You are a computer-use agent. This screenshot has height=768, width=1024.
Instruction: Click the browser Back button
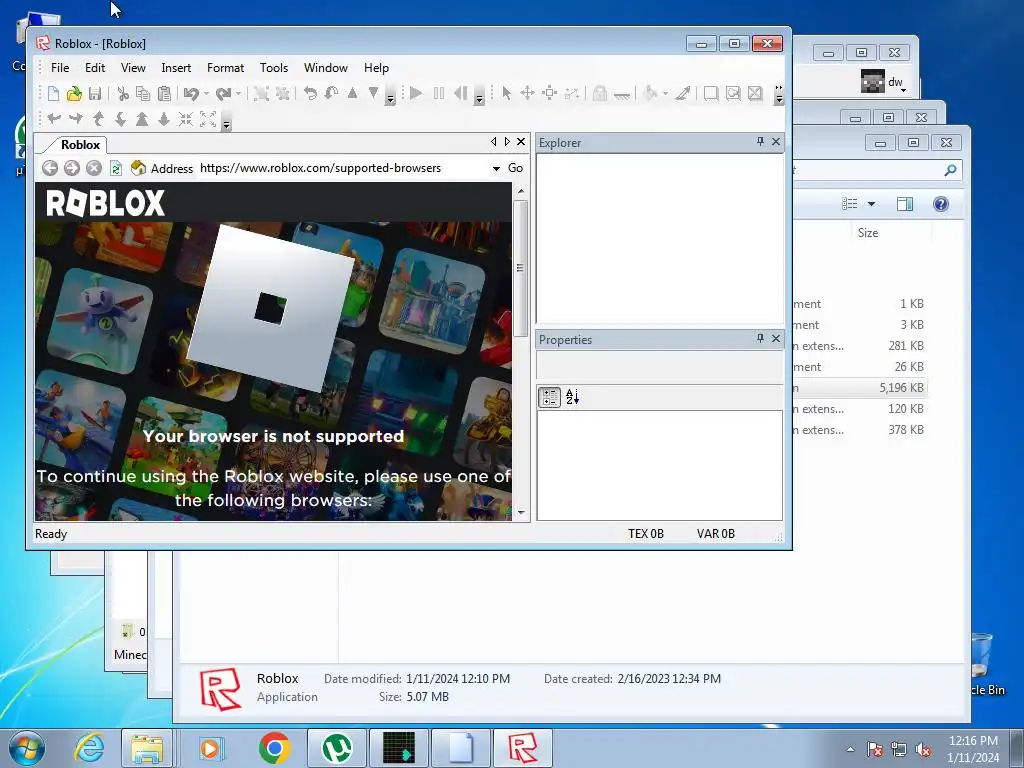coord(50,168)
